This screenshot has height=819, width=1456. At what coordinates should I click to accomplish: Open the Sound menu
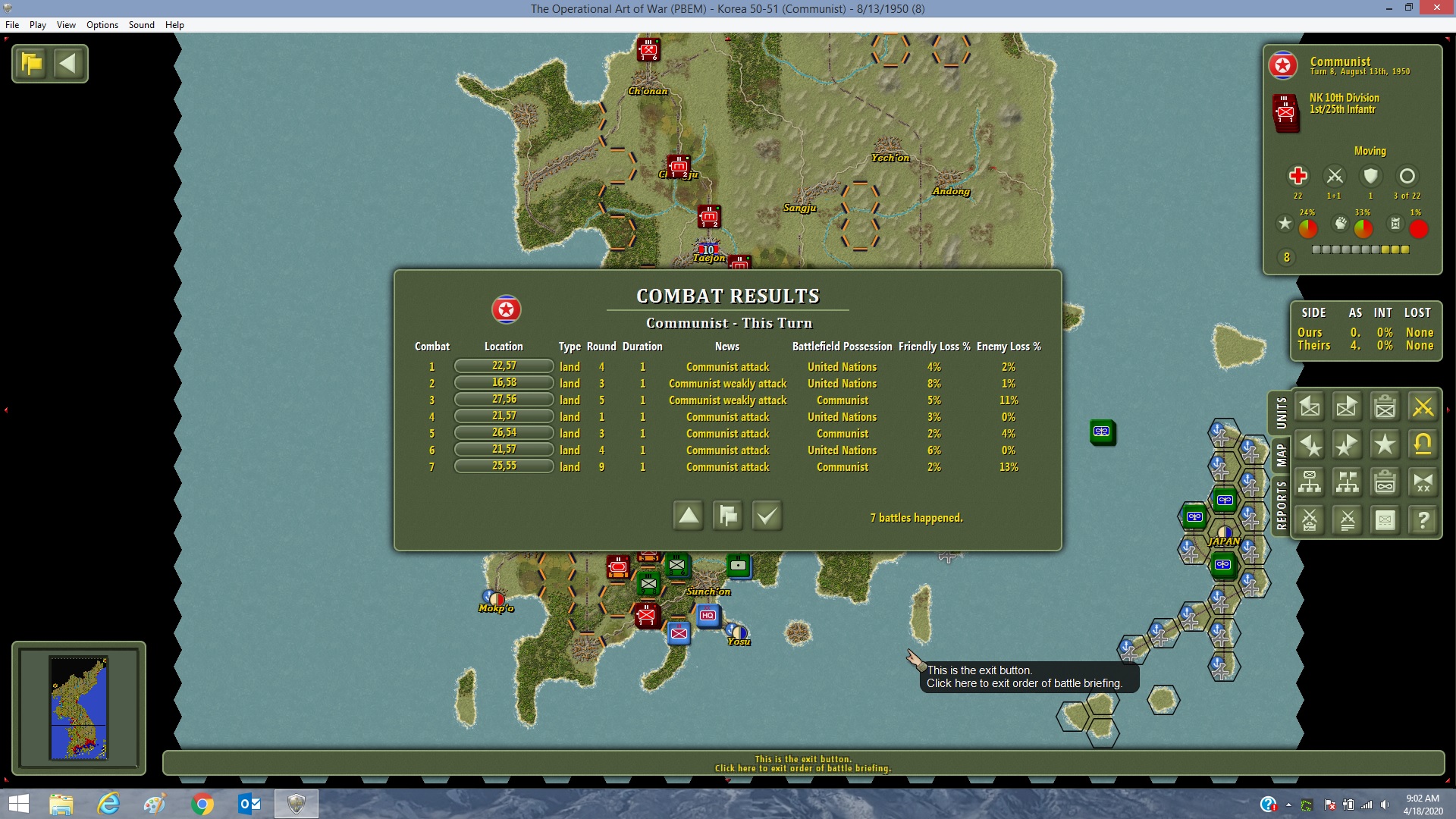click(x=142, y=25)
